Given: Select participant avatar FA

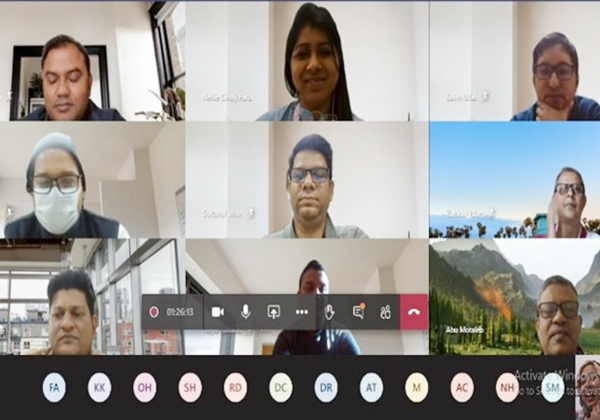Looking at the screenshot, I should [x=54, y=388].
